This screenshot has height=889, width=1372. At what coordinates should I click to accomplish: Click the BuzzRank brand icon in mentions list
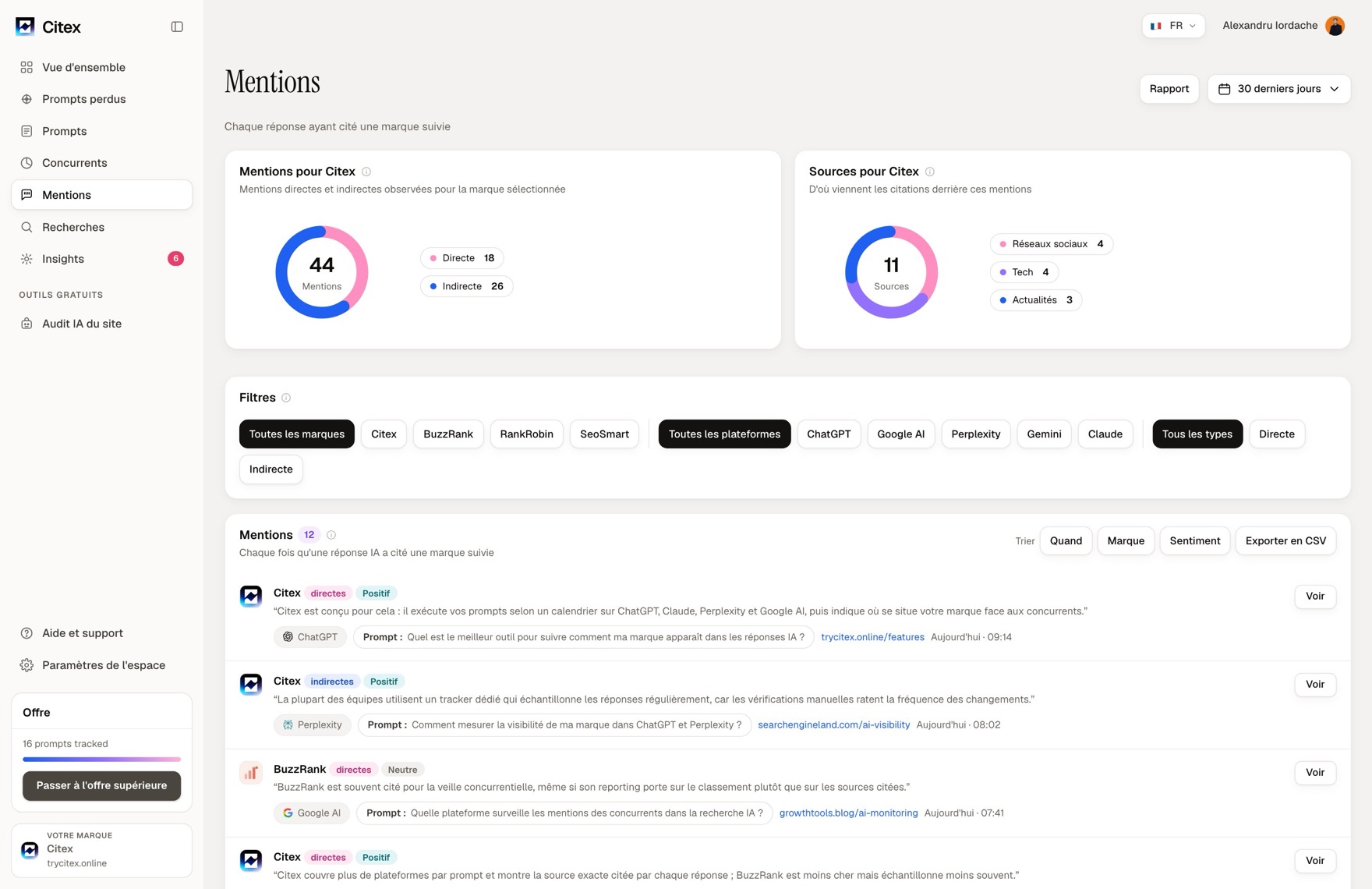pyautogui.click(x=251, y=773)
